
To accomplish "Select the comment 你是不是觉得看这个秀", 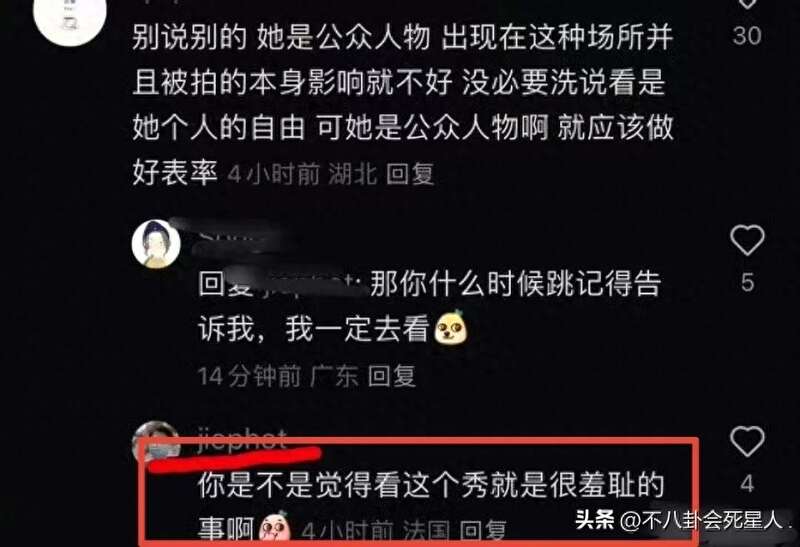I will 431,506.
